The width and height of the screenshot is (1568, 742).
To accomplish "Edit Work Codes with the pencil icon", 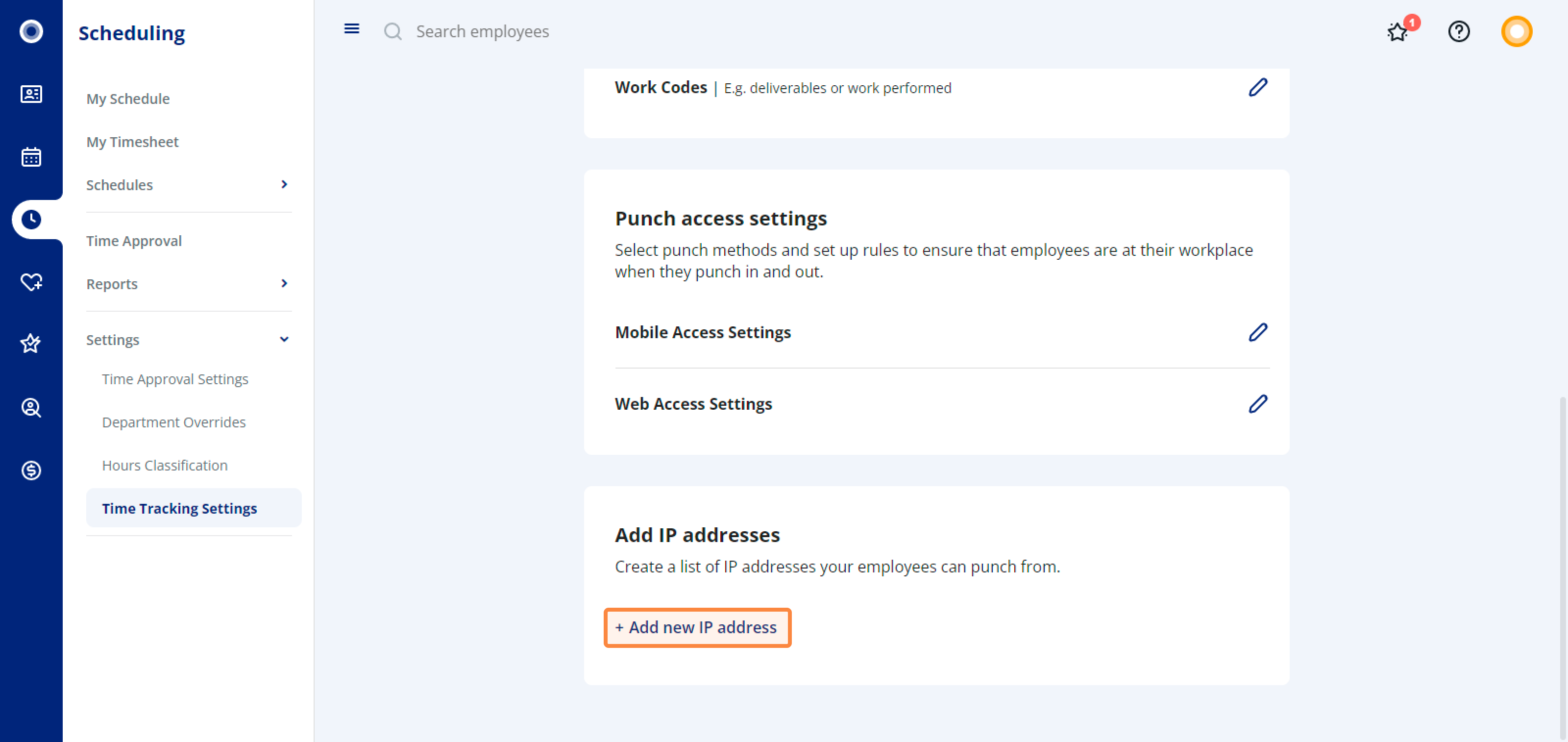I will click(x=1257, y=88).
